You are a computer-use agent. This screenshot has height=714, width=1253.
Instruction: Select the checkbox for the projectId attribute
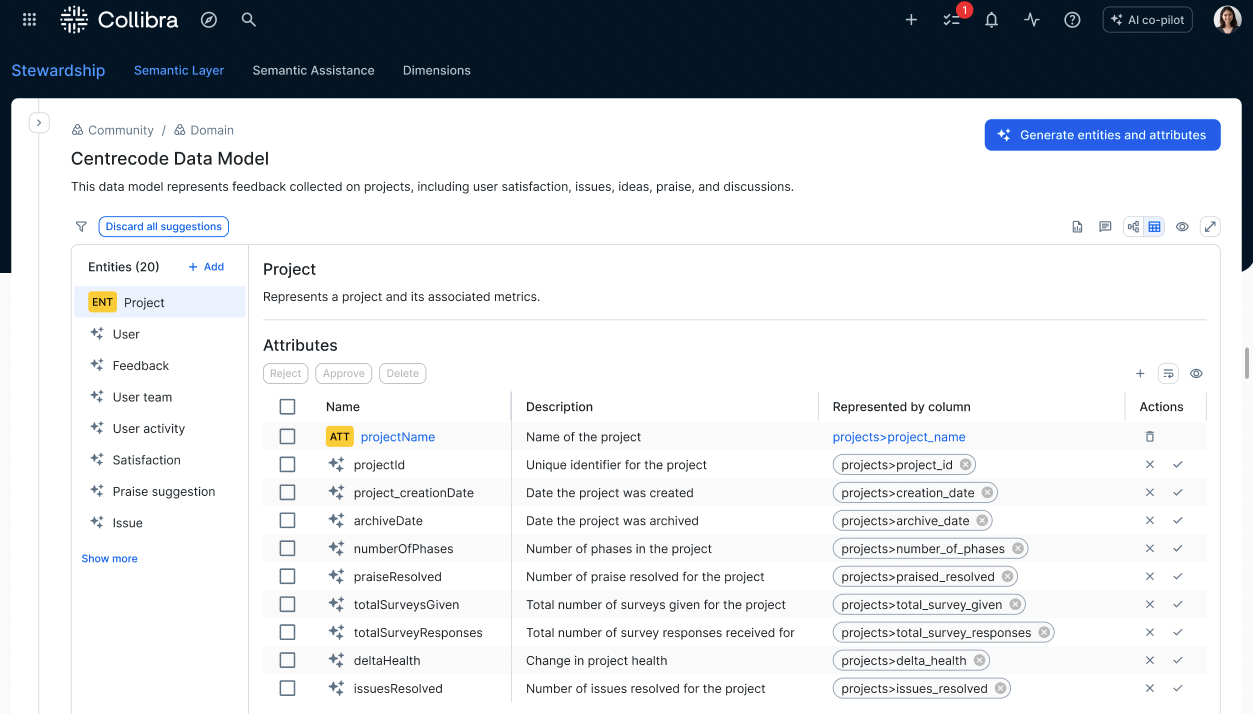click(x=287, y=464)
